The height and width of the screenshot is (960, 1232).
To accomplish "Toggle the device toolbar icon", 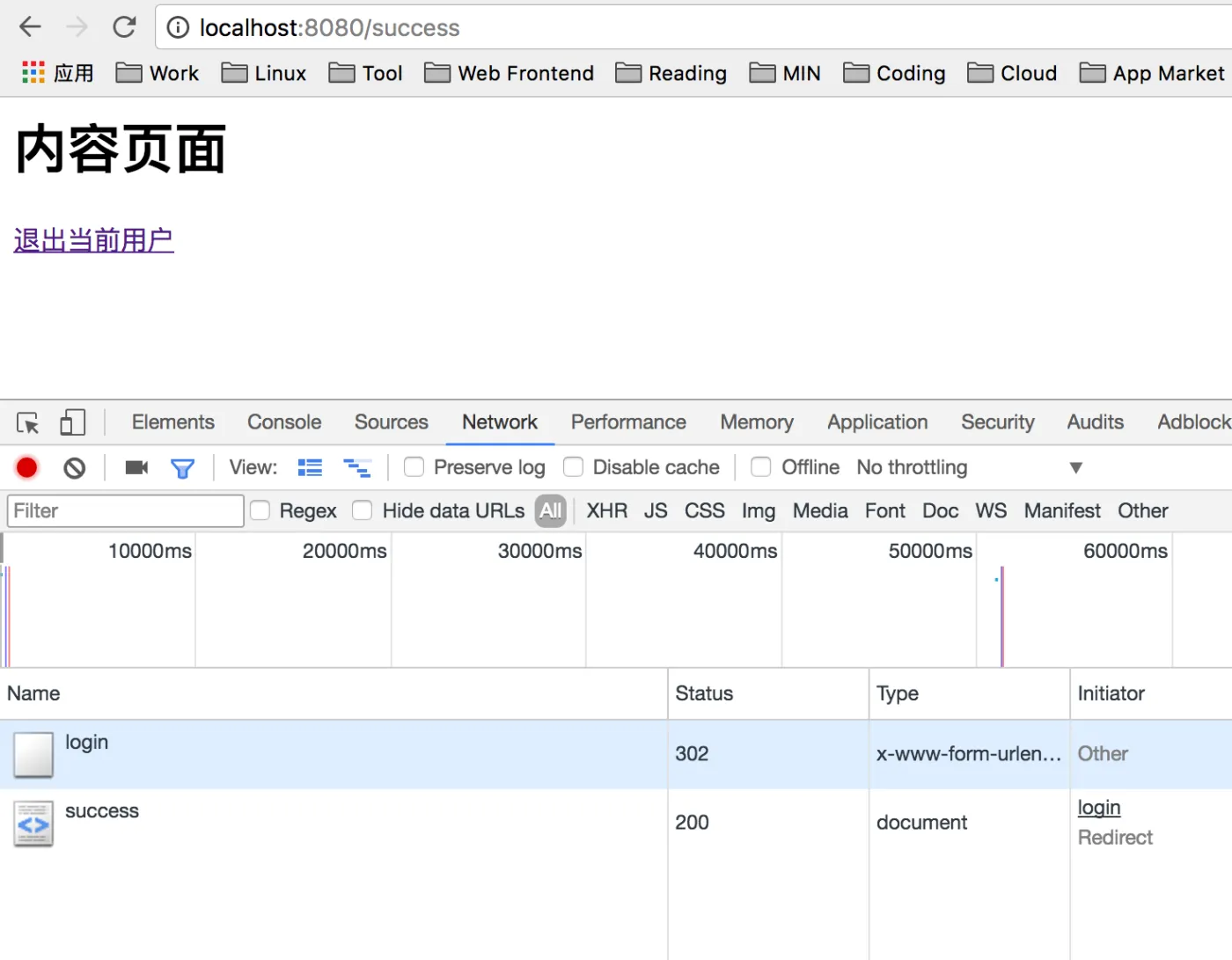I will [x=72, y=423].
